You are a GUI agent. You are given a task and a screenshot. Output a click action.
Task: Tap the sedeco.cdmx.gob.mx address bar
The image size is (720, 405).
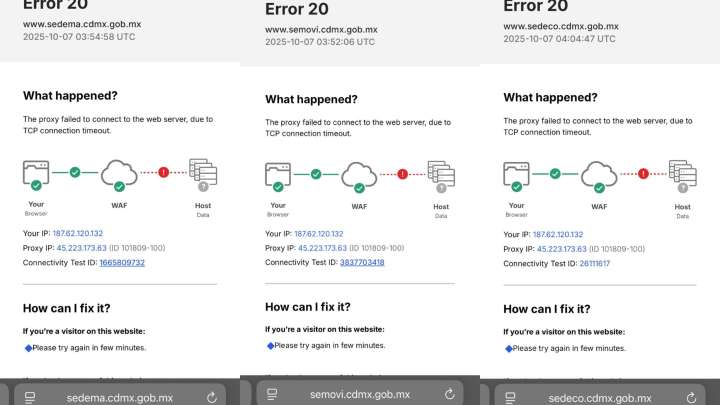point(600,396)
